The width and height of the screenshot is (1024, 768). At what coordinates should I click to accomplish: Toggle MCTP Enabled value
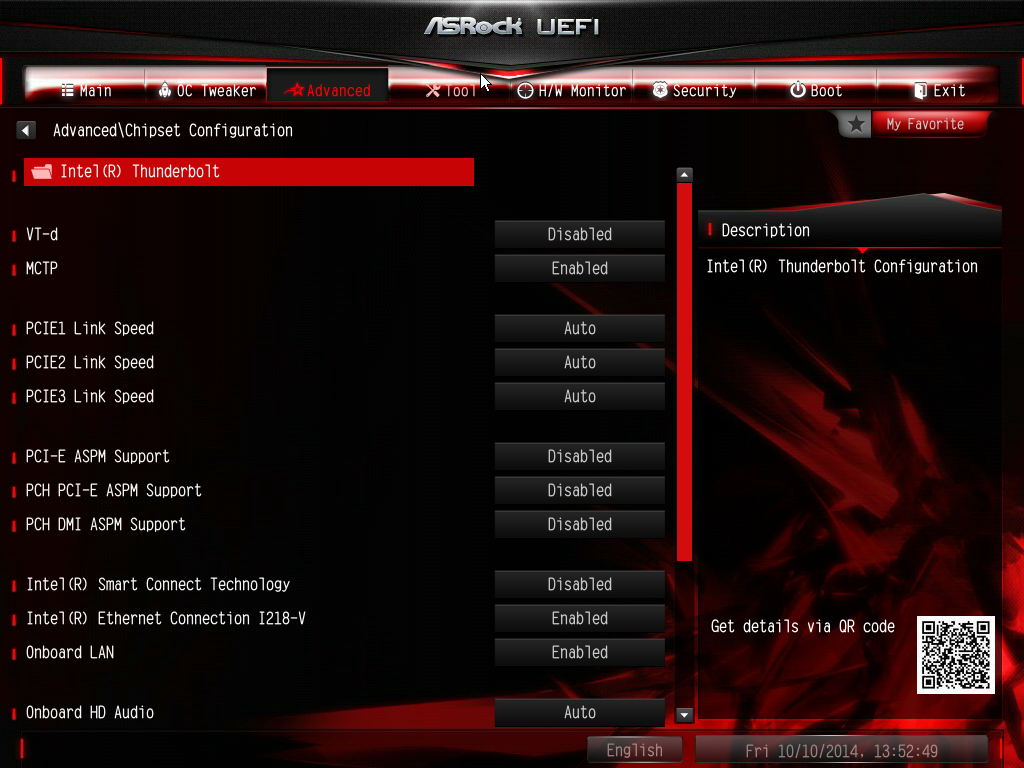(579, 268)
